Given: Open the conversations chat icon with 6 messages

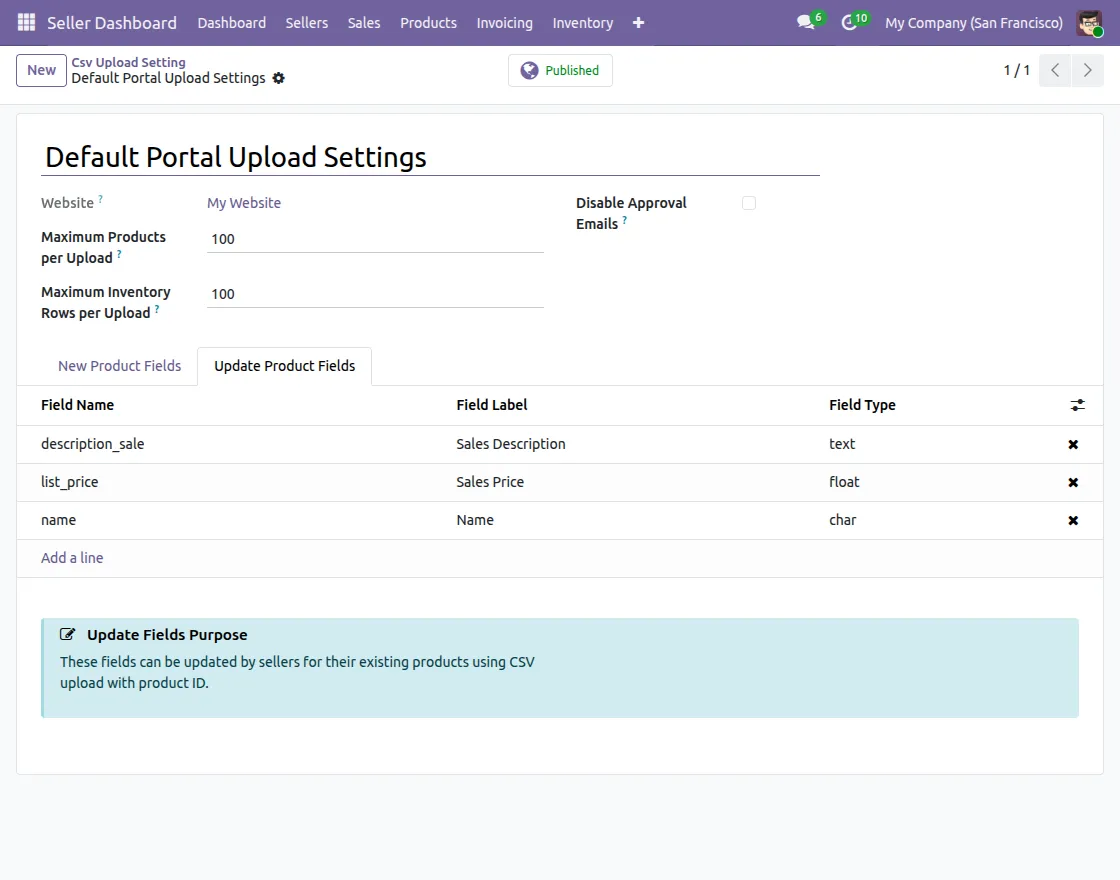Looking at the screenshot, I should coord(806,23).
